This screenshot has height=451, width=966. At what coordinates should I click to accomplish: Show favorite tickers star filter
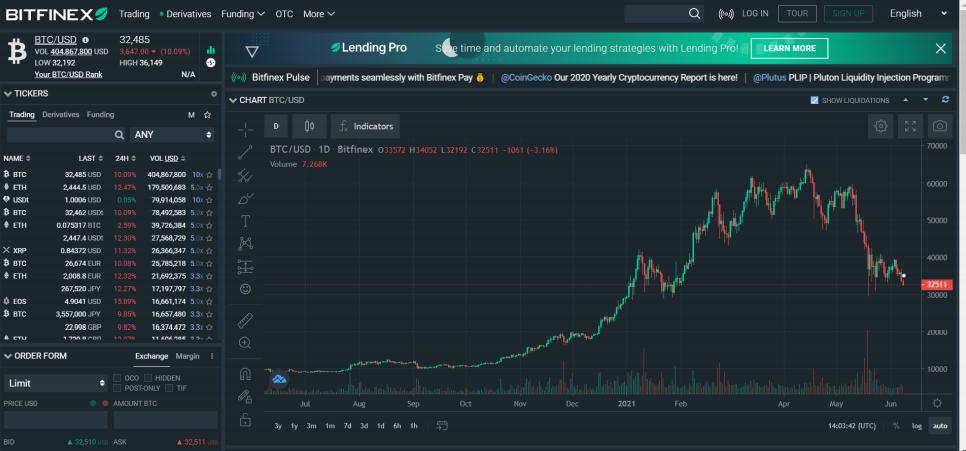(208, 115)
